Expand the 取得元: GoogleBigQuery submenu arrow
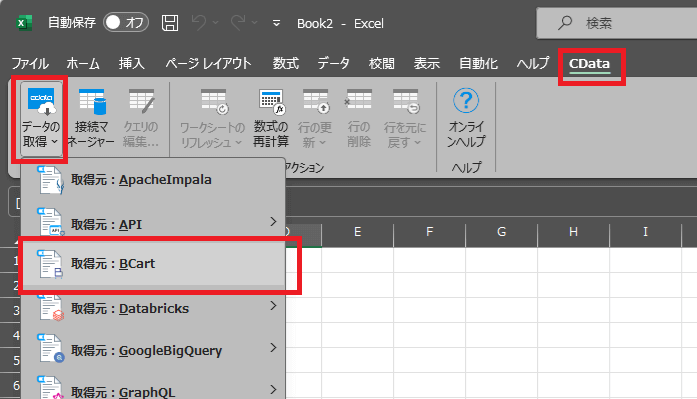Image resolution: width=697 pixels, height=399 pixels. (x=273, y=347)
